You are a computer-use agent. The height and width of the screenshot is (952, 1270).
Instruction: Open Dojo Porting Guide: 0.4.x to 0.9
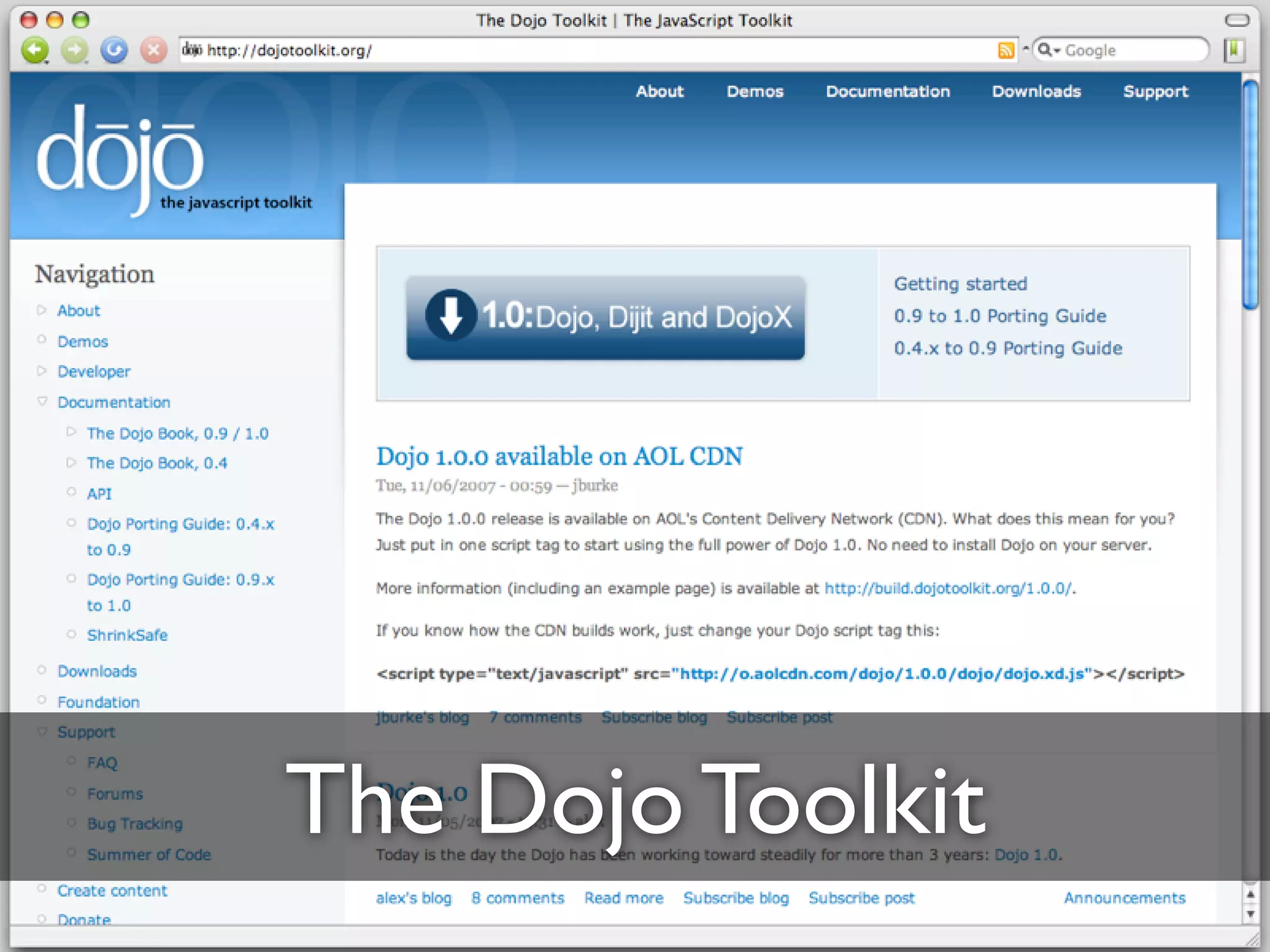pos(180,537)
